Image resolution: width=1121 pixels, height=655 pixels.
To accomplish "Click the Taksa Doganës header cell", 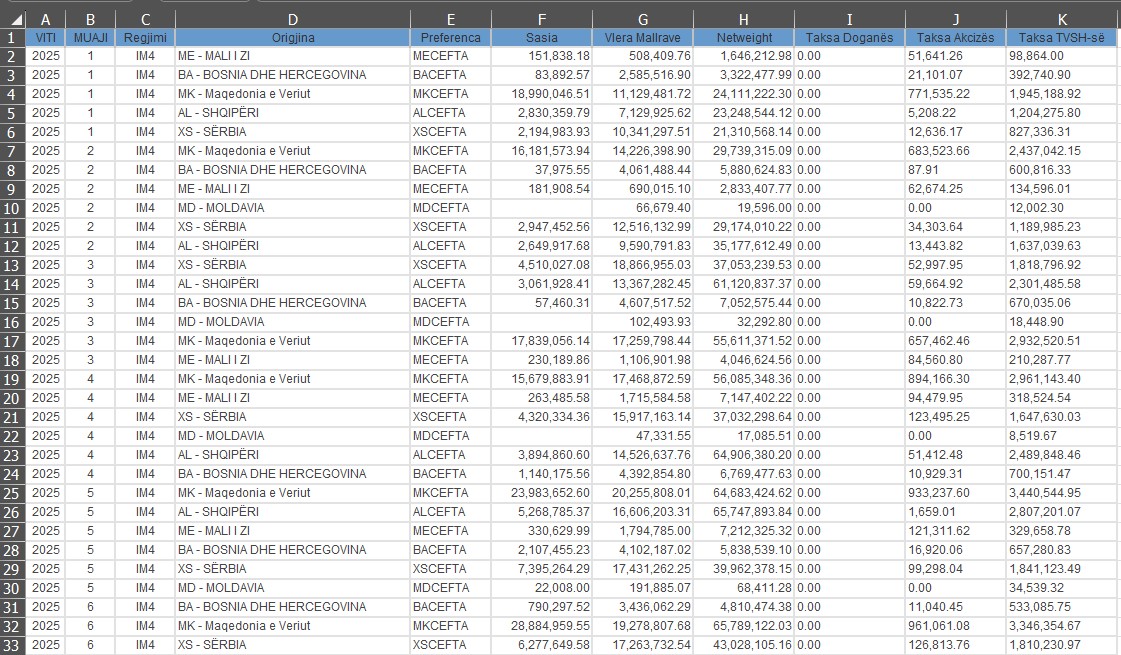I will (849, 37).
